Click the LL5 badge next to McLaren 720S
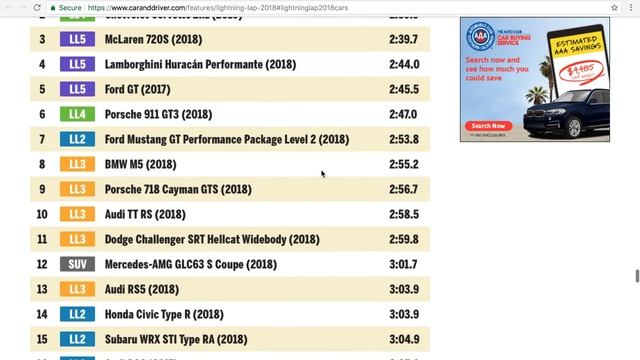640x360 pixels. [77, 39]
